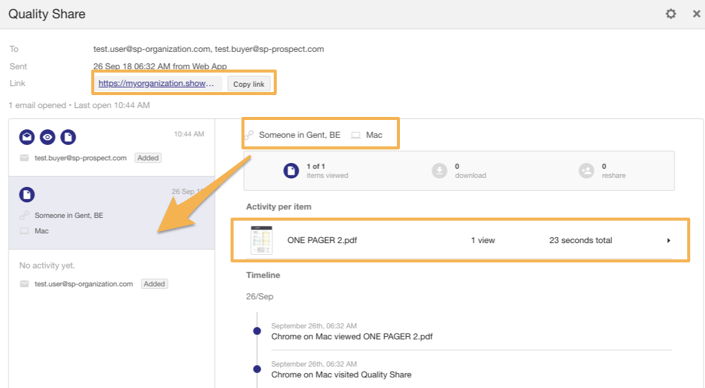Image resolution: width=705 pixels, height=388 pixels.
Task: Click the 26/Sep timeline date
Action: tap(259, 296)
